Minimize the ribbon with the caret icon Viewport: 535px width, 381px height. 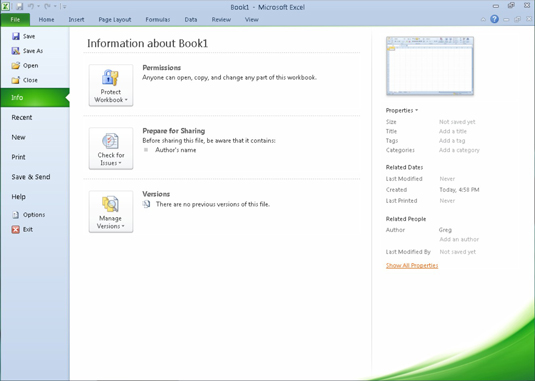pyautogui.click(x=483, y=19)
